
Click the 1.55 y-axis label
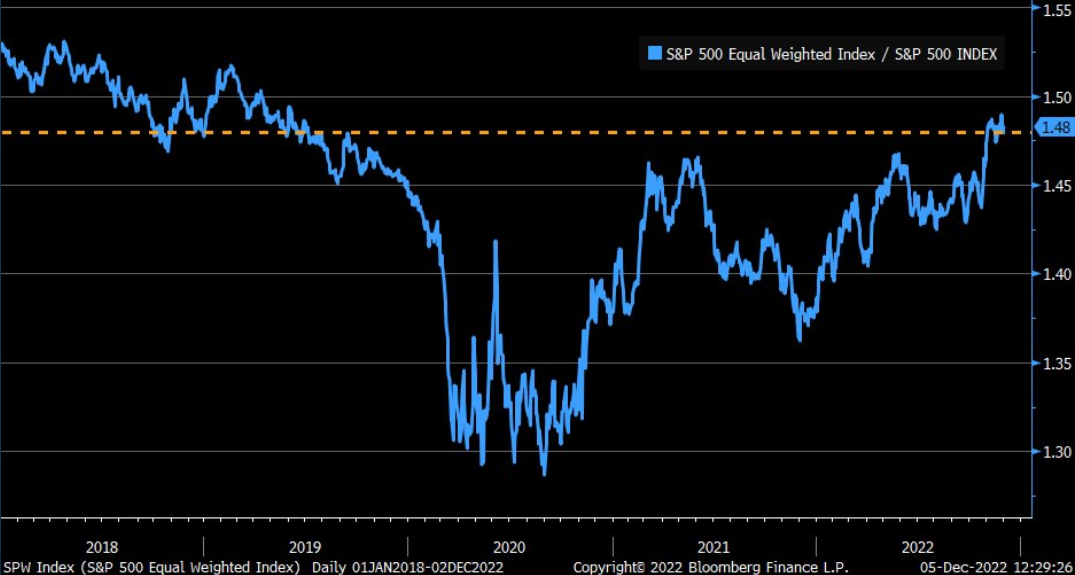[1056, 9]
